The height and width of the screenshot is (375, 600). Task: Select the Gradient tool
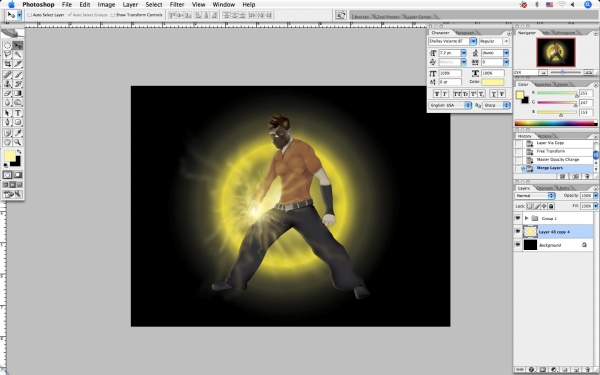[18, 93]
